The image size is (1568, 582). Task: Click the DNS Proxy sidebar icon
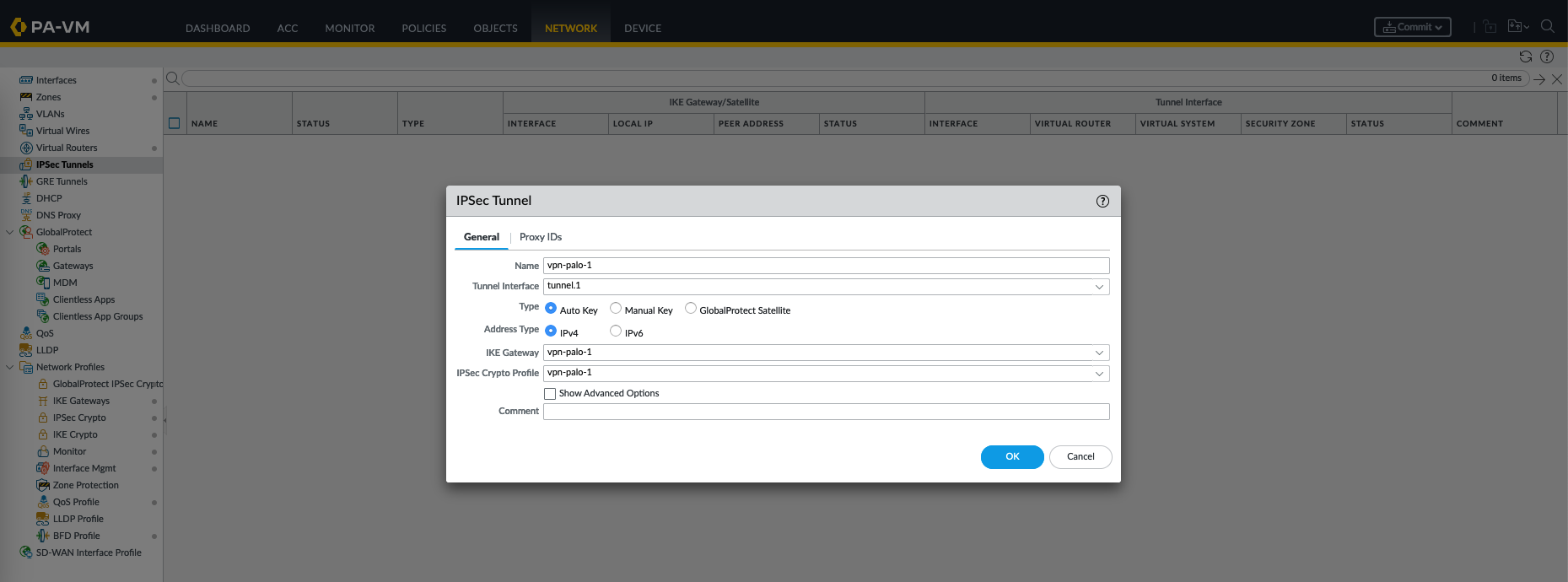tap(26, 215)
